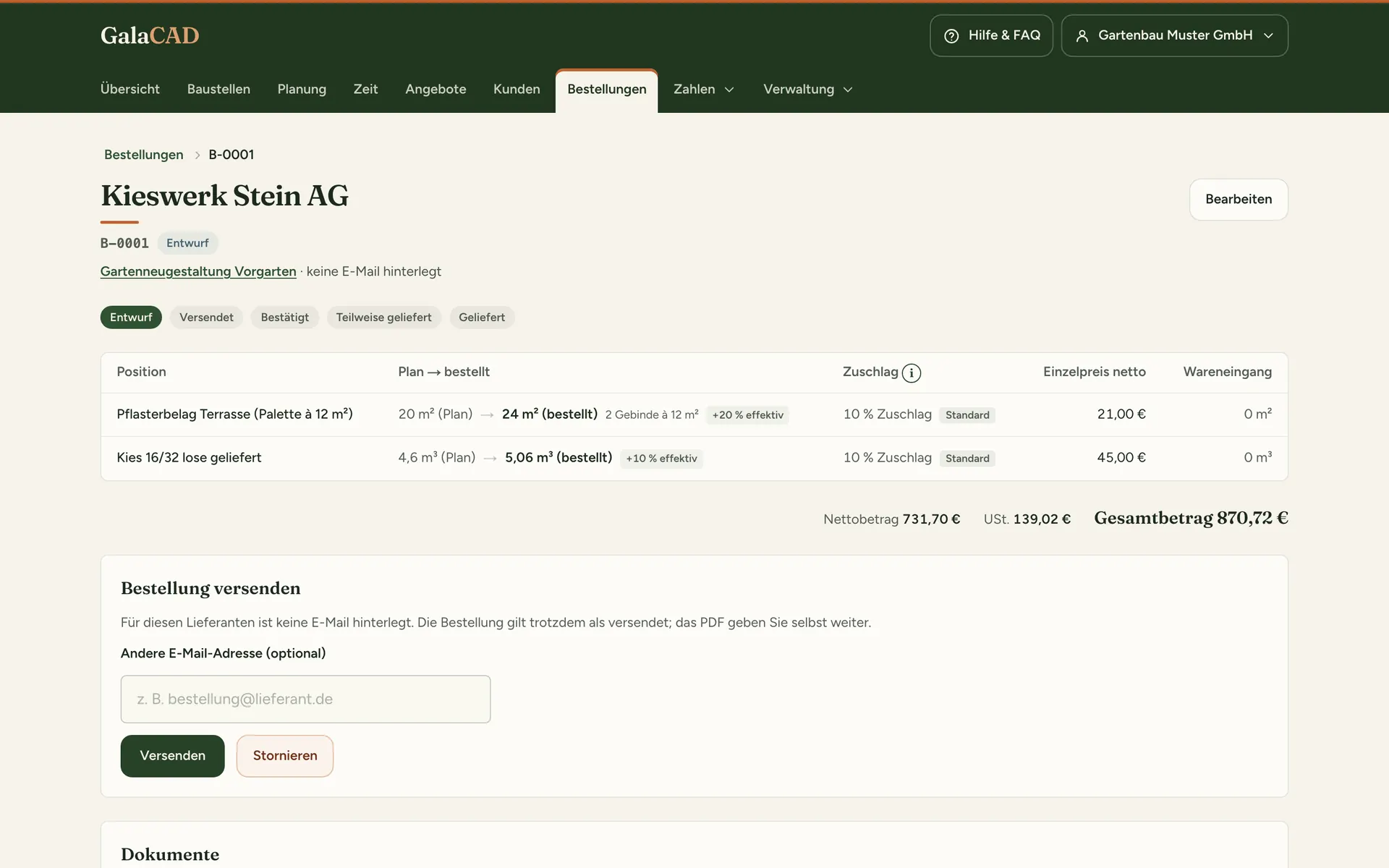The image size is (1389, 868).
Task: Click 'Nettobetrag 731,70 €'
Action: coord(891,519)
